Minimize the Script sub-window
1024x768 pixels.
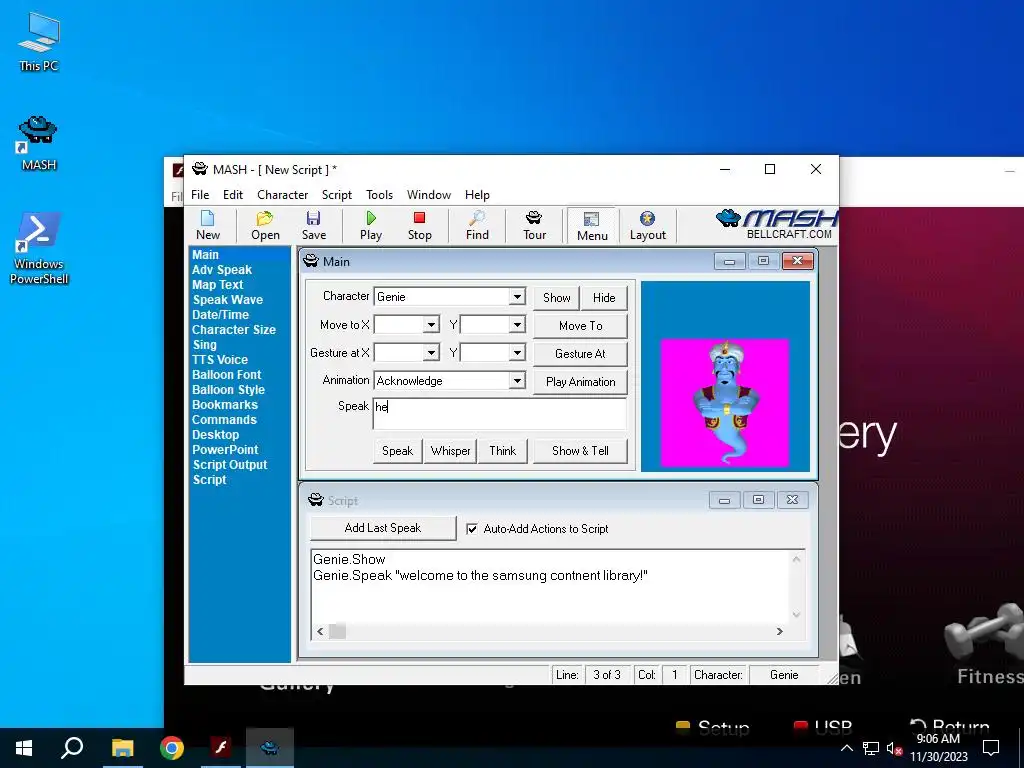[724, 500]
